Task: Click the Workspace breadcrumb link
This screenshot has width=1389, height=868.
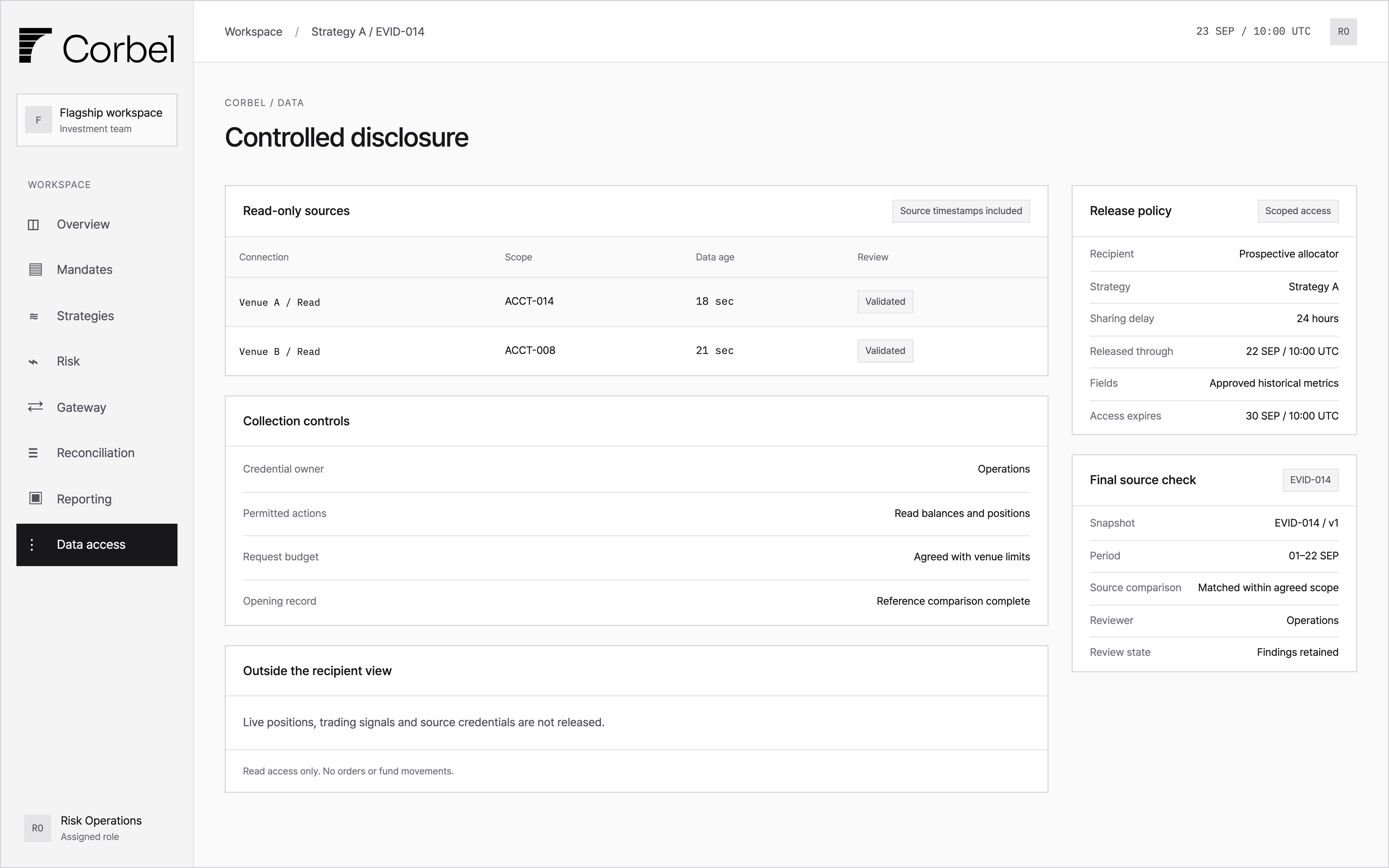Action: tap(254, 32)
